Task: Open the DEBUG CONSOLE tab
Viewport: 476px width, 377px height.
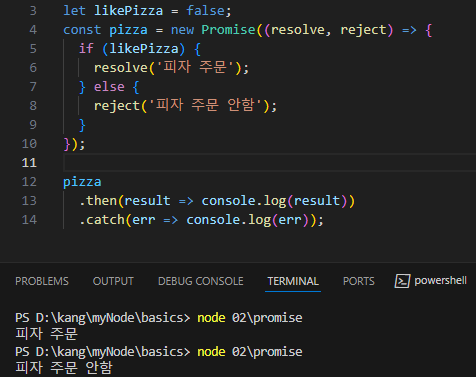Action: pyautogui.click(x=201, y=281)
